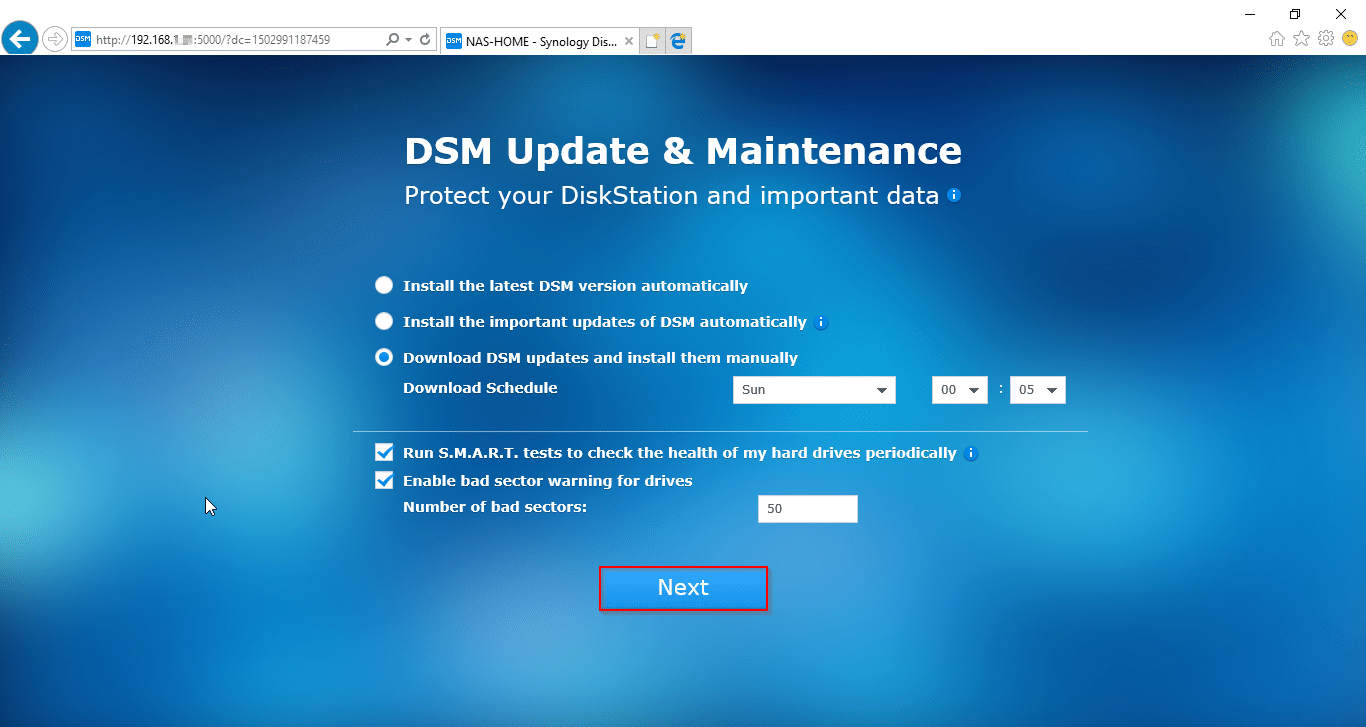The image size is (1366, 727).
Task: Click the DSM site icon in address bar
Action: [83, 40]
